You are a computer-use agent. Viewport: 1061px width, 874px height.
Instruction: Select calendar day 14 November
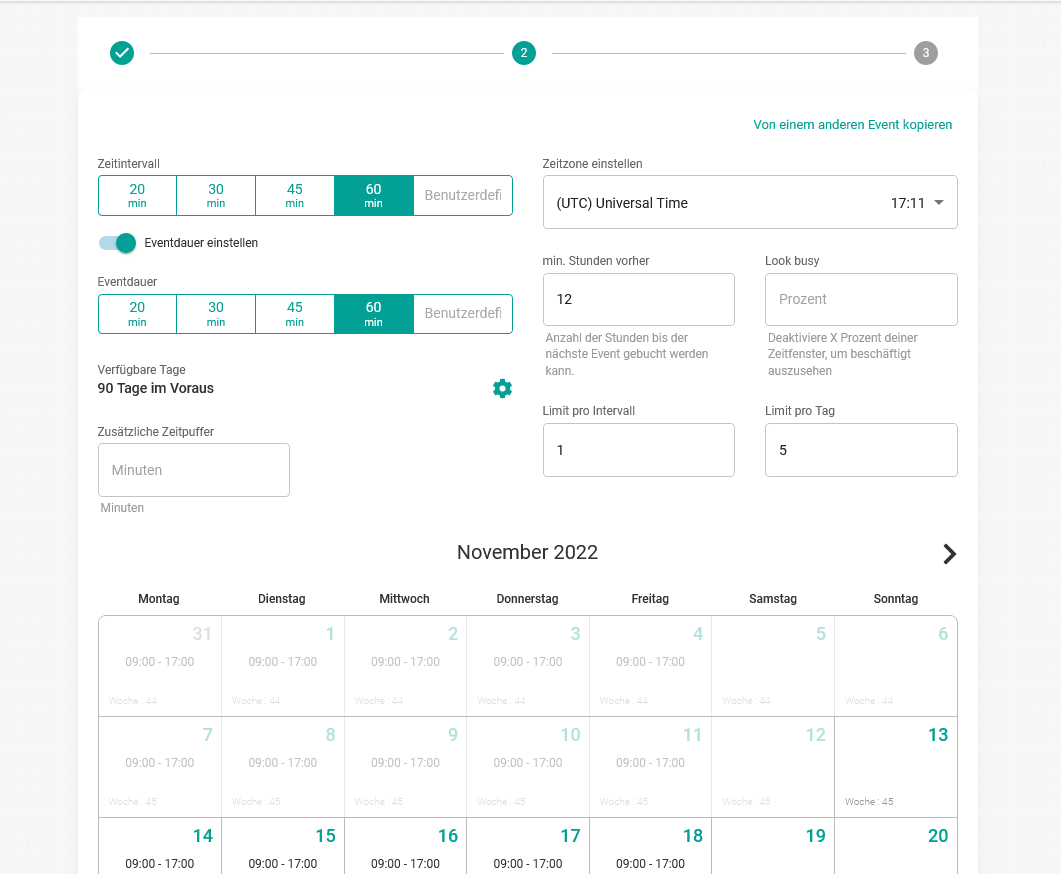(160, 846)
